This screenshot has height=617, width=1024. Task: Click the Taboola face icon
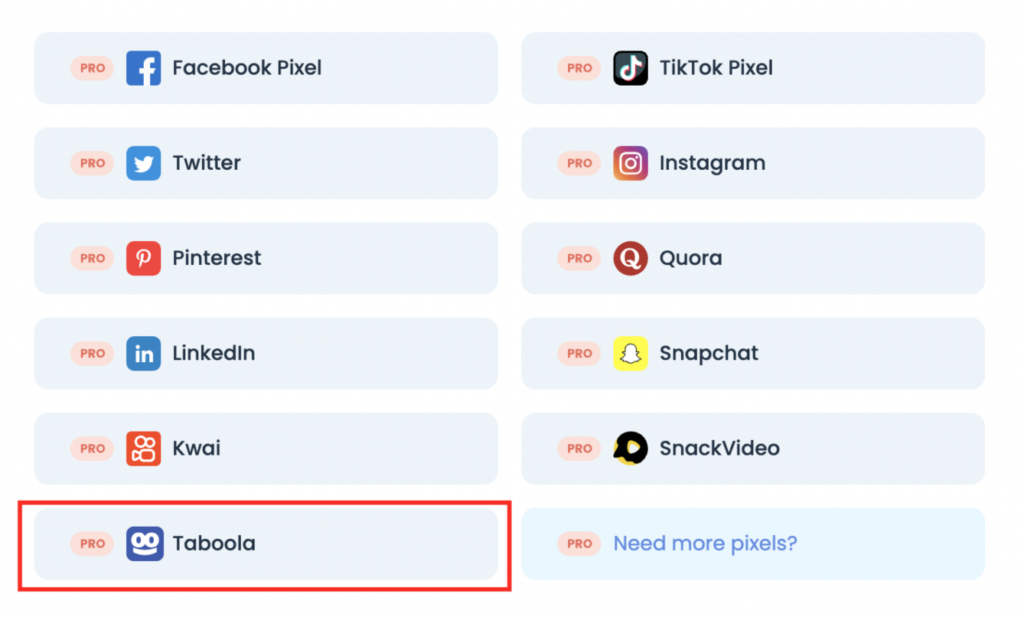(x=144, y=543)
